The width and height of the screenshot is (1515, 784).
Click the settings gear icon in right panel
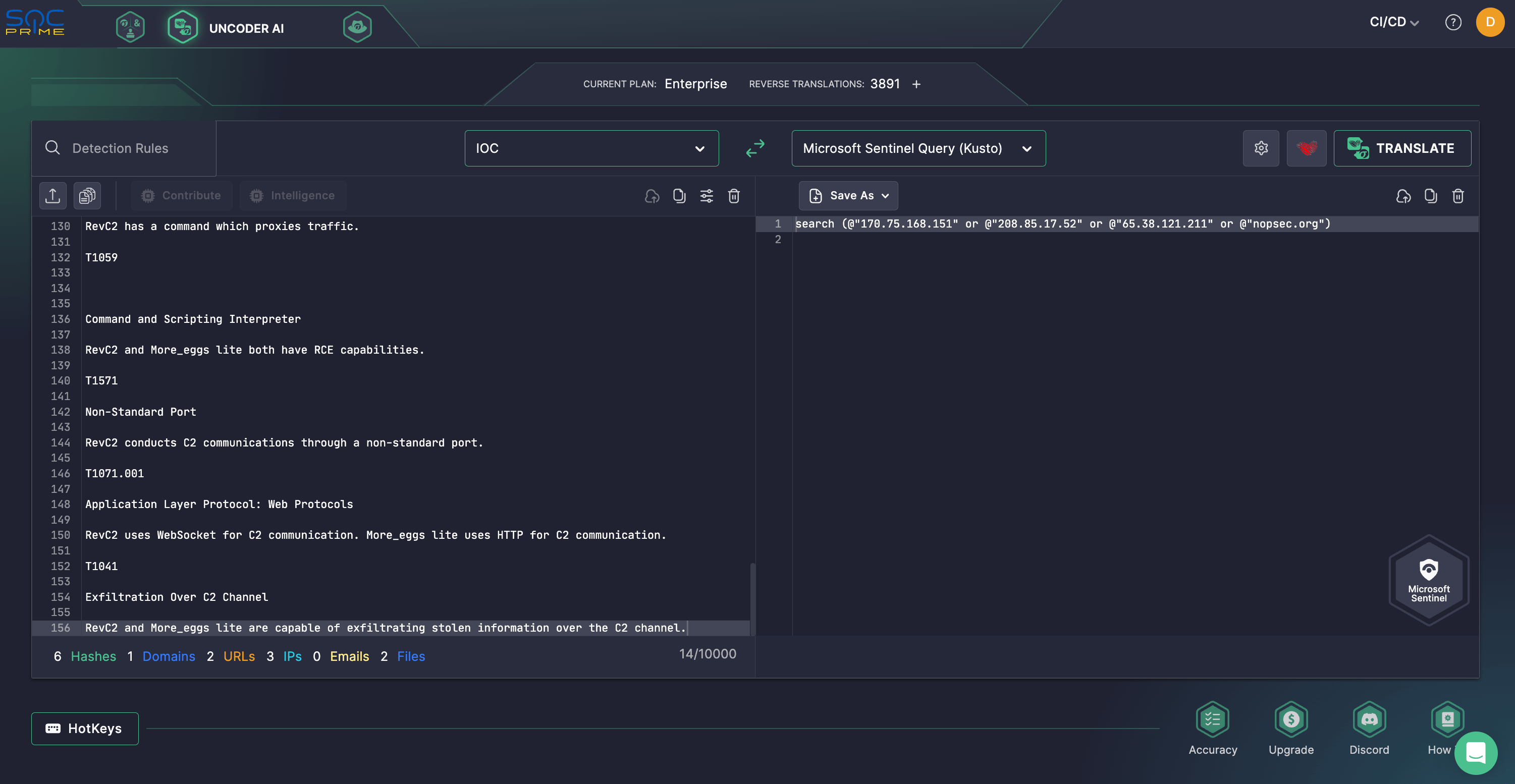tap(1261, 148)
